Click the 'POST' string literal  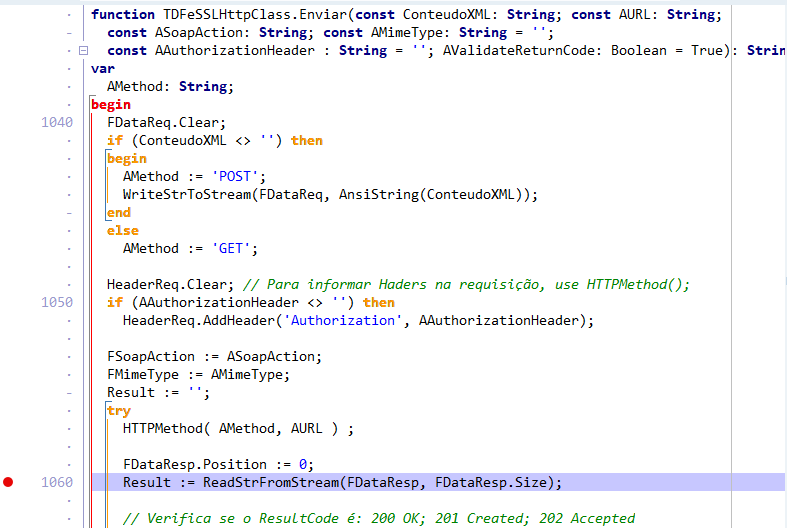[234, 177]
